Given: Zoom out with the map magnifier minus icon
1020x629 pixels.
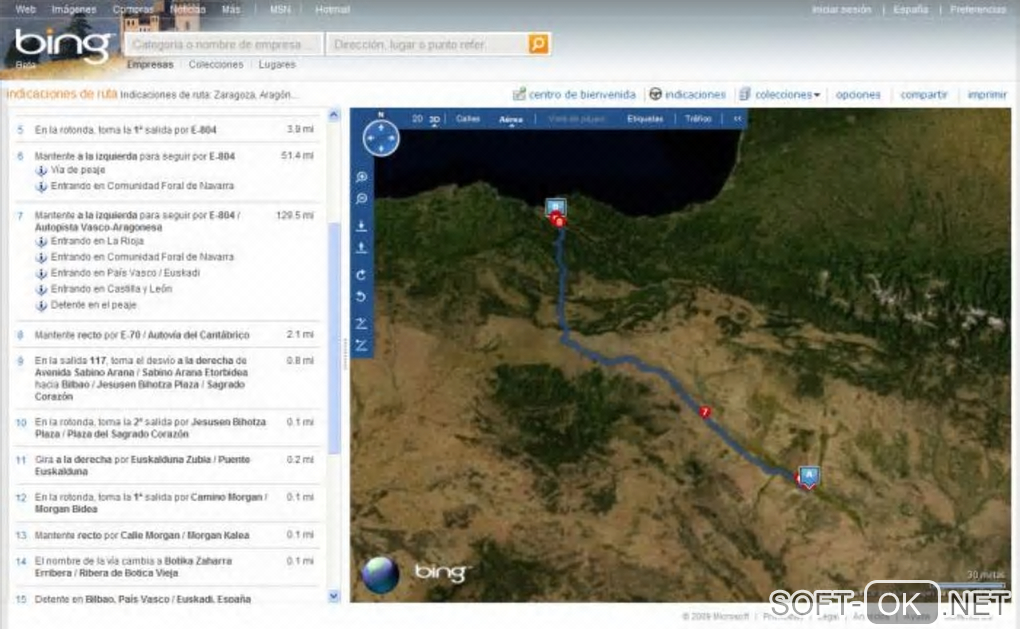Looking at the screenshot, I should tap(362, 199).
